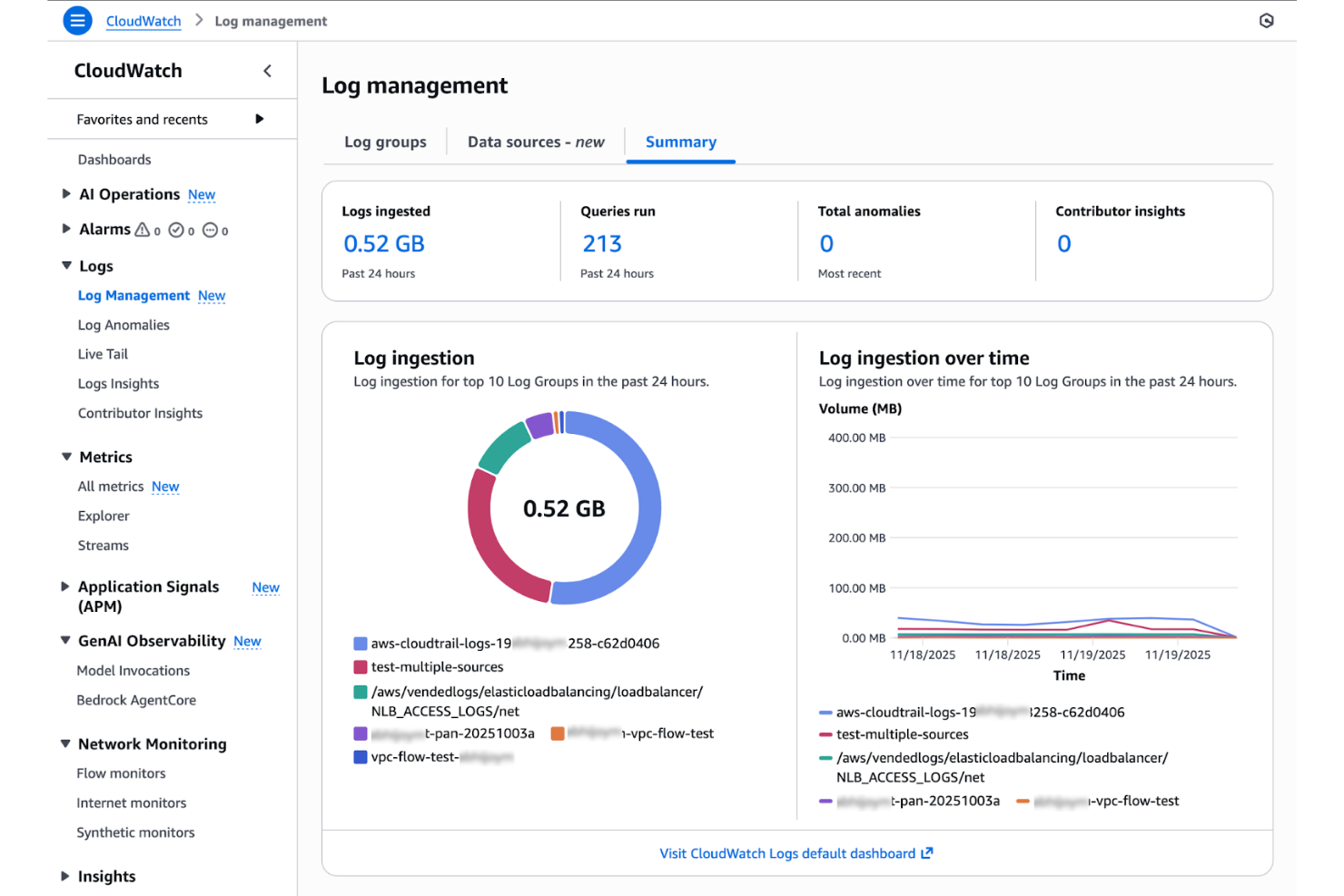Expand the Insights section
The width and height of the screenshot is (1344, 896).
[x=64, y=875]
